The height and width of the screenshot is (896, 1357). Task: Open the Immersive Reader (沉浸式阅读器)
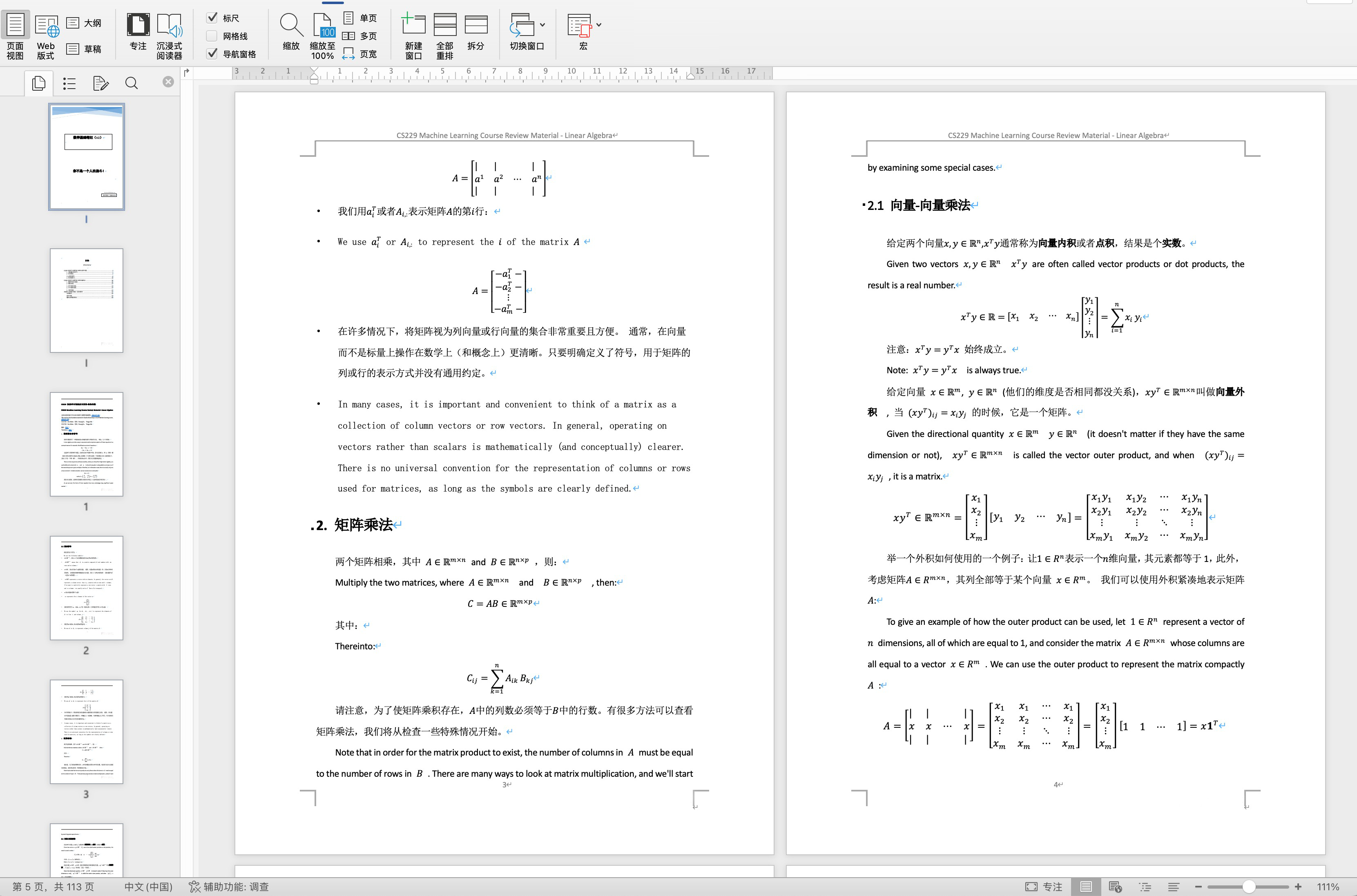coord(169,36)
